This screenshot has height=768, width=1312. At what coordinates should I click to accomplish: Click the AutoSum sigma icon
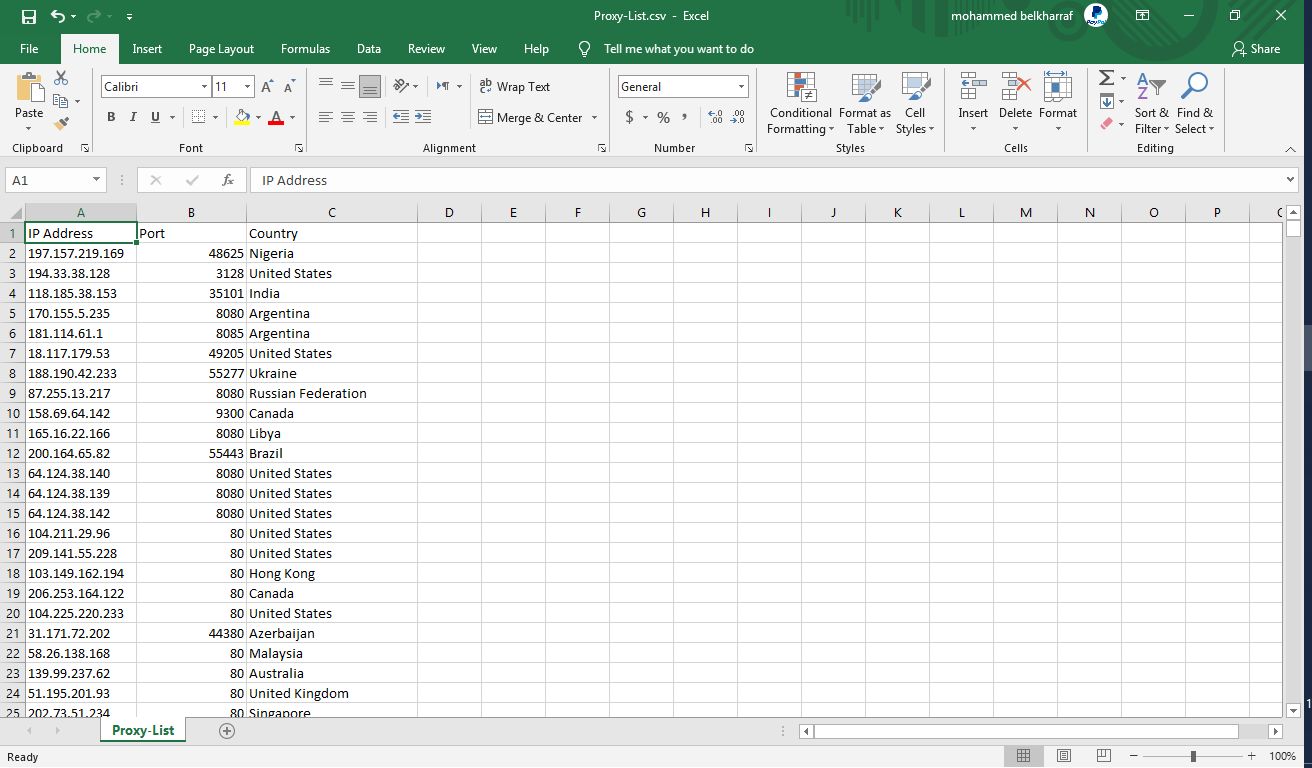pos(1106,78)
